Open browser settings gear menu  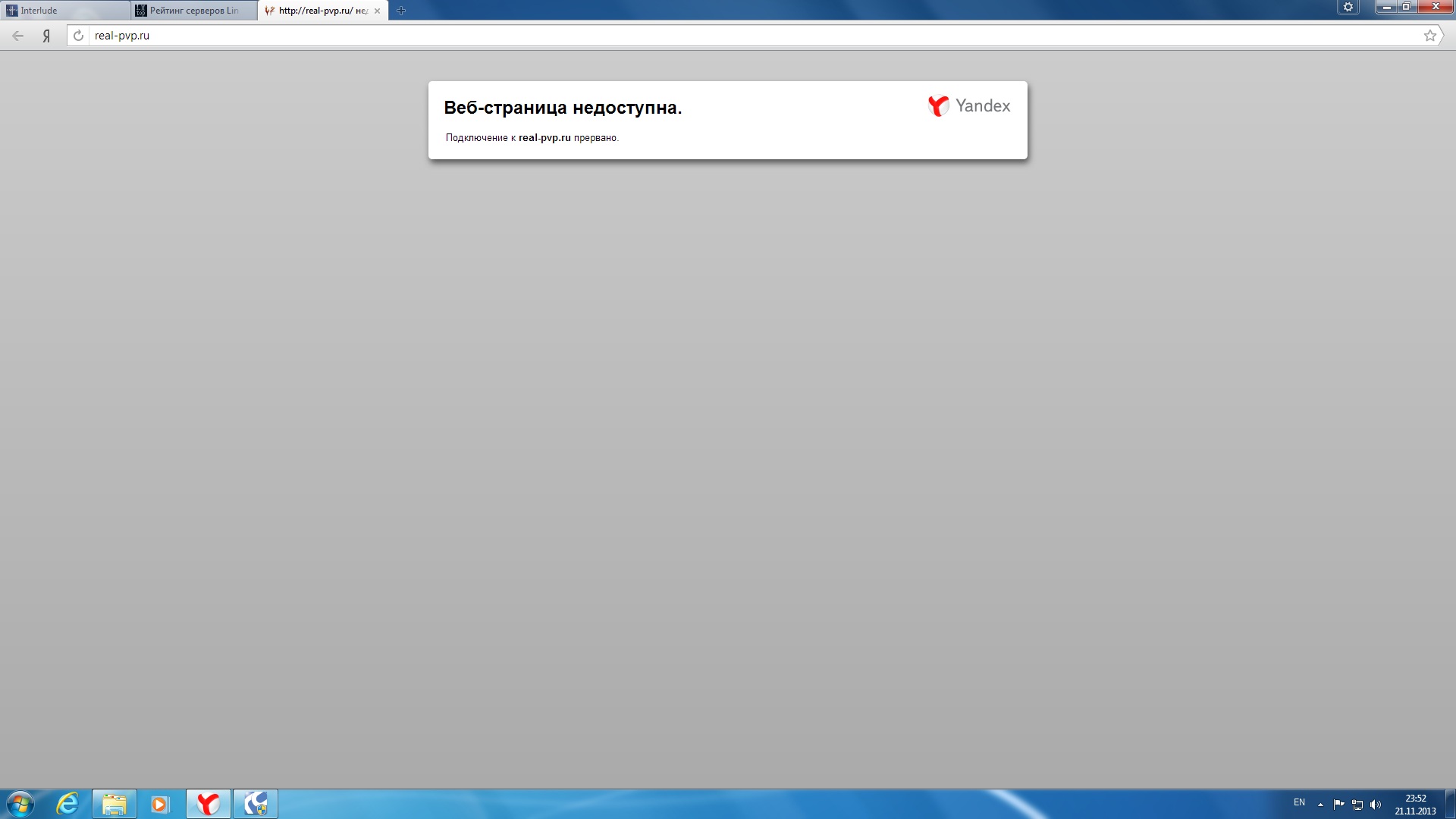click(1348, 8)
